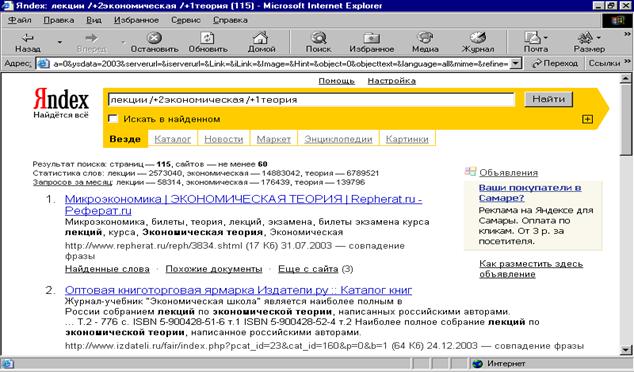The height and width of the screenshot is (372, 634).
Task: Open the Медиа toolbar icon
Action: [425, 38]
